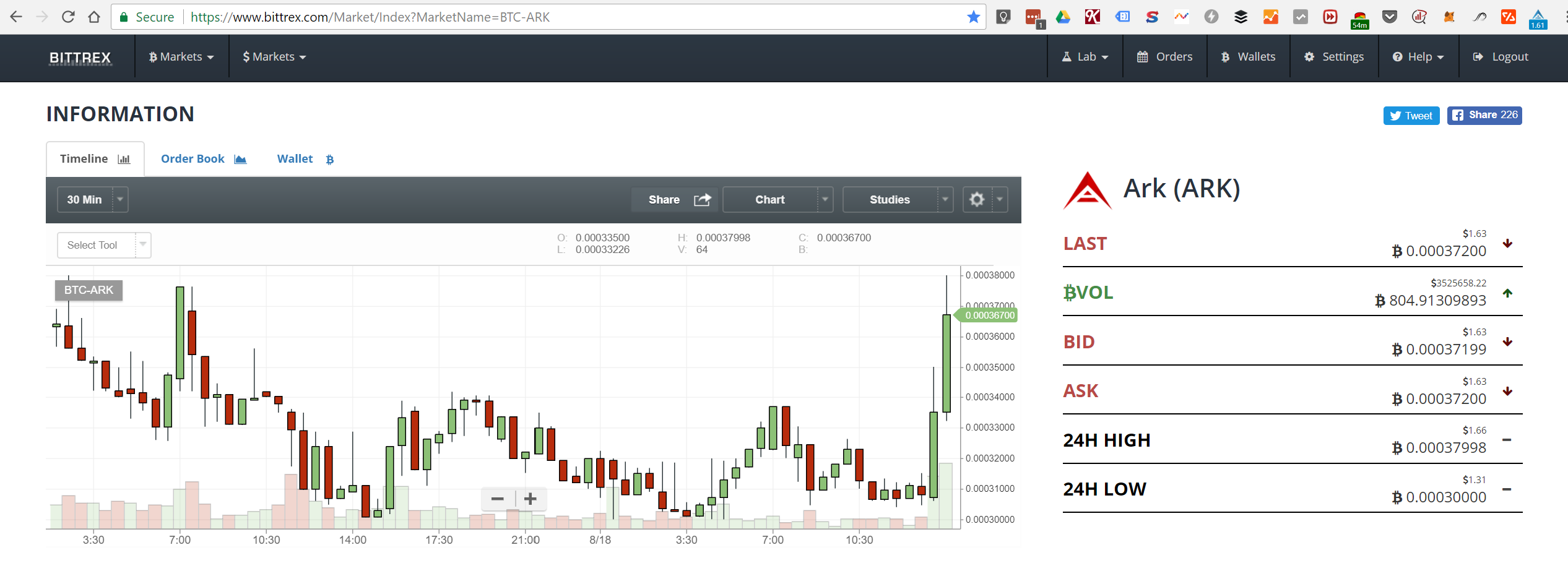Viewport: 1568px width, 571px height.
Task: Open the Settings page
Action: pos(1333,57)
